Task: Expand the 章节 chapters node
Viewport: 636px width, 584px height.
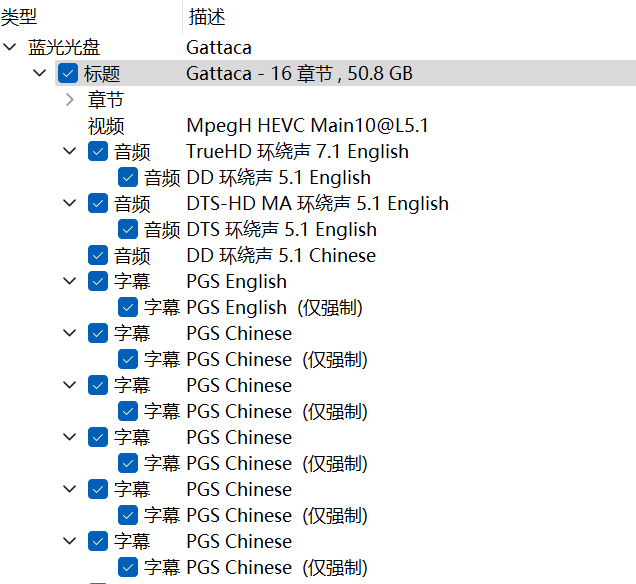Action: (70, 100)
